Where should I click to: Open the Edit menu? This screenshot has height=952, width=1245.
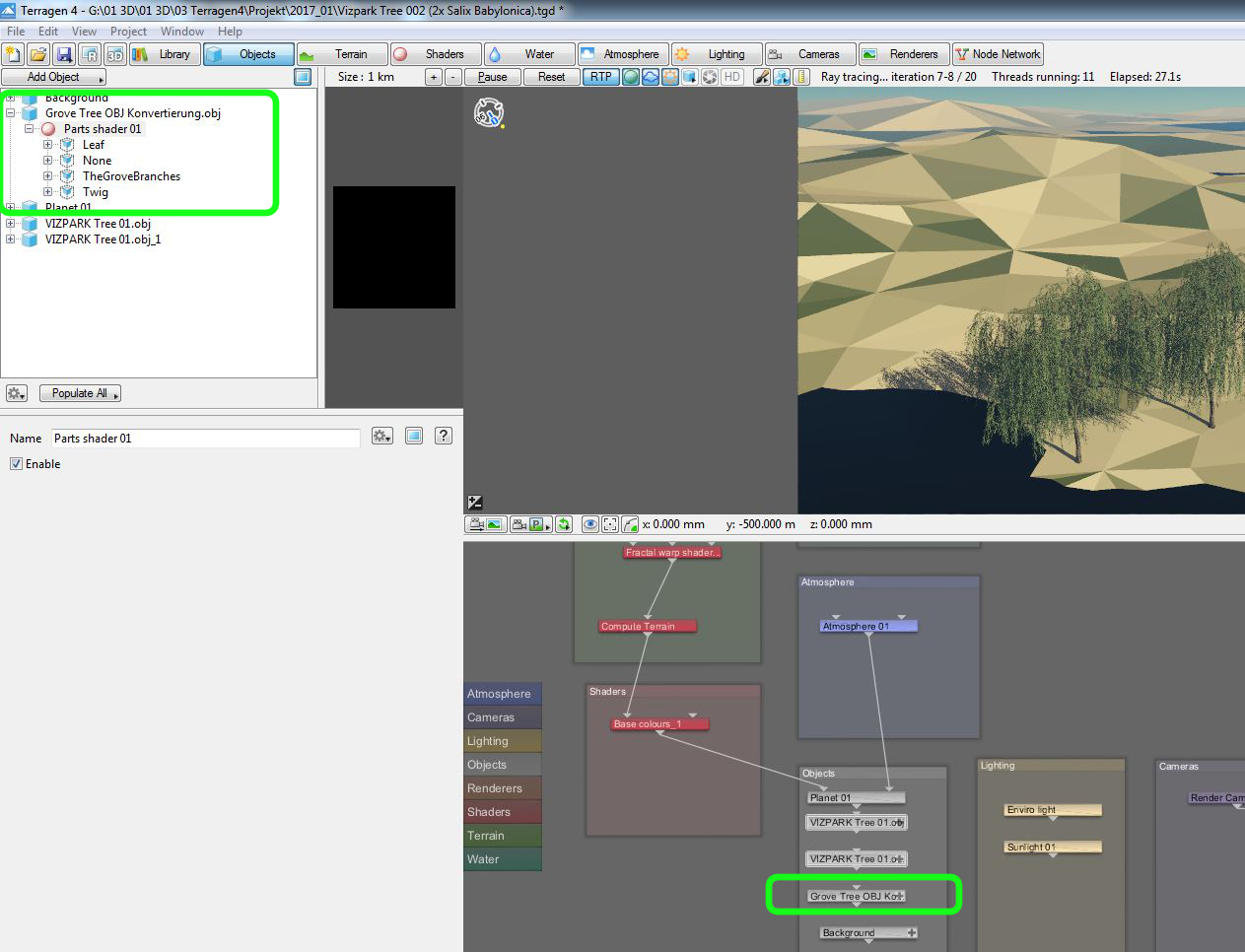click(x=48, y=32)
